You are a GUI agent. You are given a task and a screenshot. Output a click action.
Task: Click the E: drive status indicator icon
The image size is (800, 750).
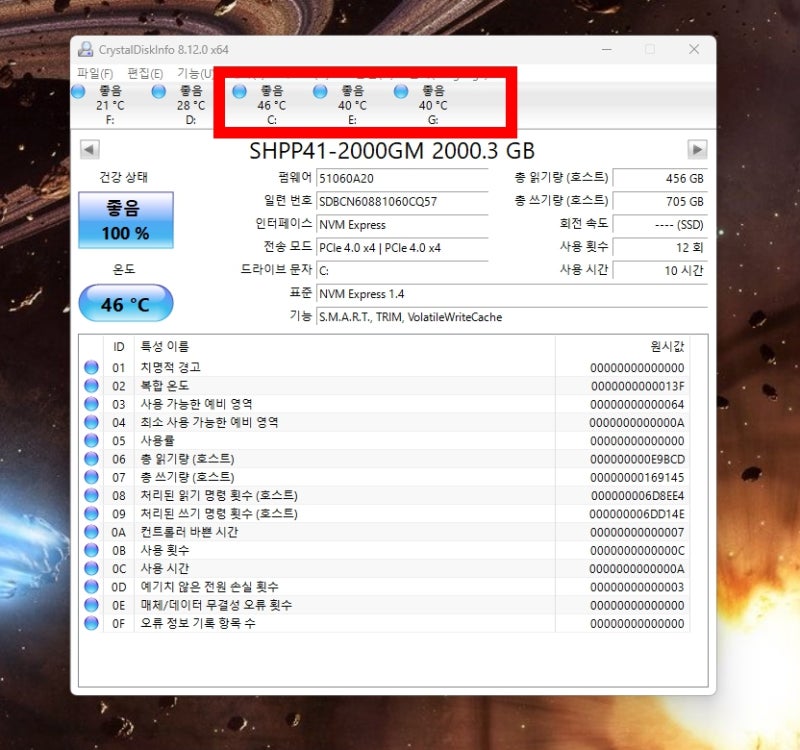318,90
